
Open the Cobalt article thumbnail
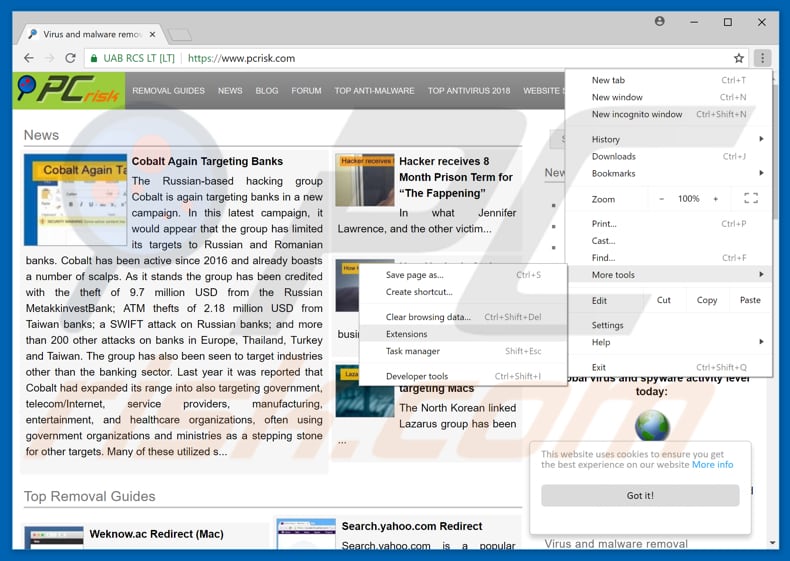point(76,200)
